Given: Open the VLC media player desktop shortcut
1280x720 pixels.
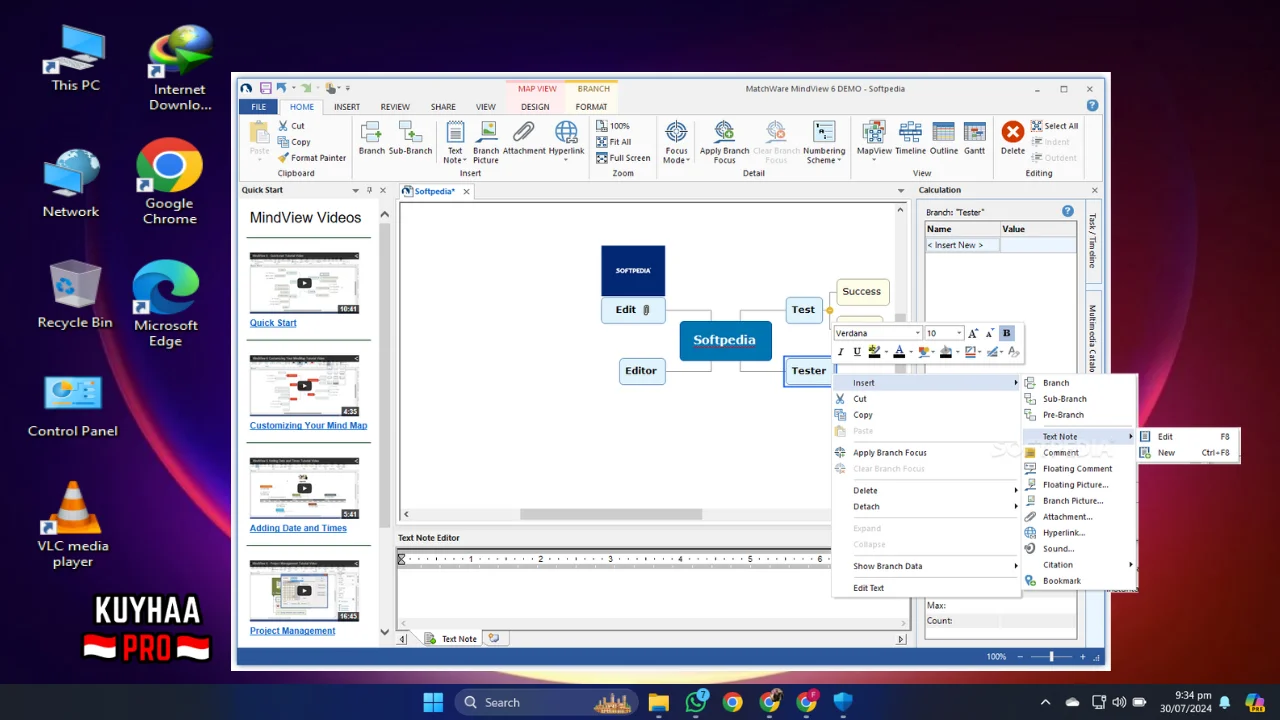Looking at the screenshot, I should coord(73,525).
